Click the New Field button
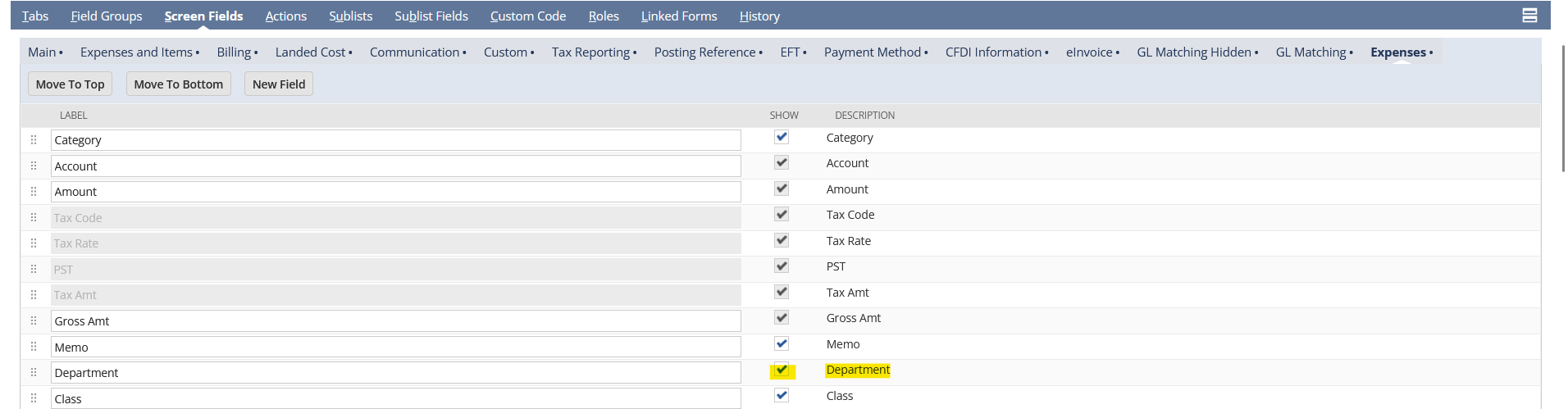Image resolution: width=1568 pixels, height=409 pixels. (279, 84)
